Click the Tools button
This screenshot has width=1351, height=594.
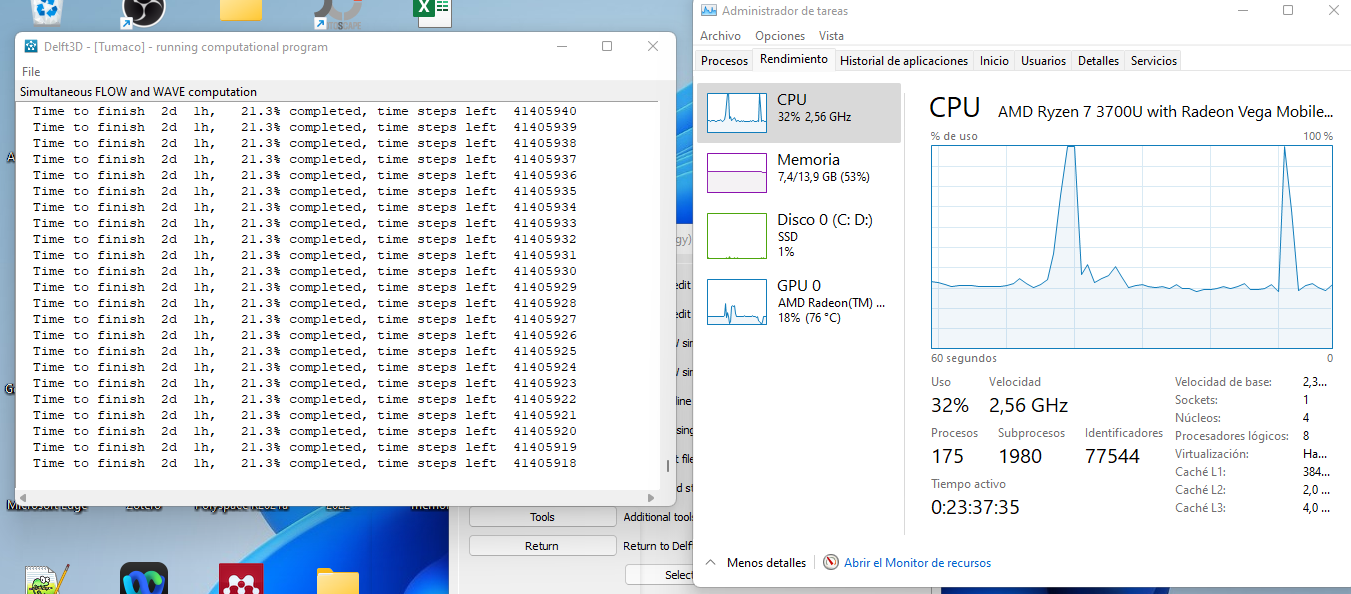click(542, 517)
